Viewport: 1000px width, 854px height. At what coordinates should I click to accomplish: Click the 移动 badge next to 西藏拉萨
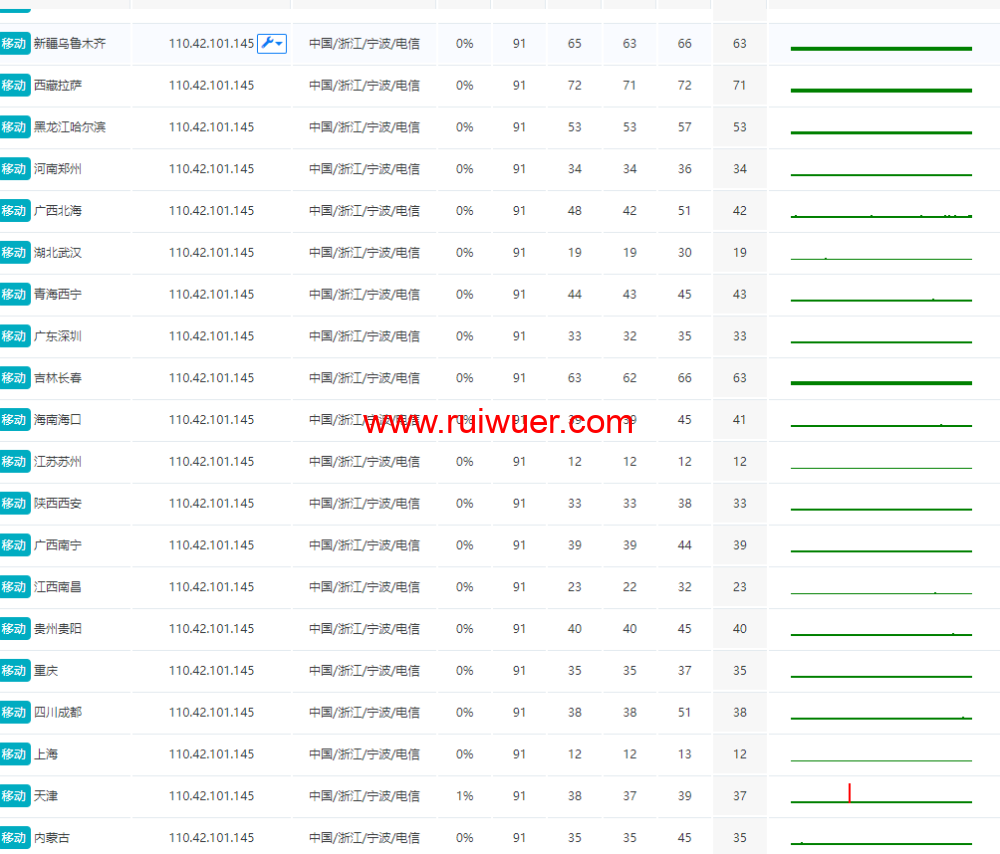[14, 86]
